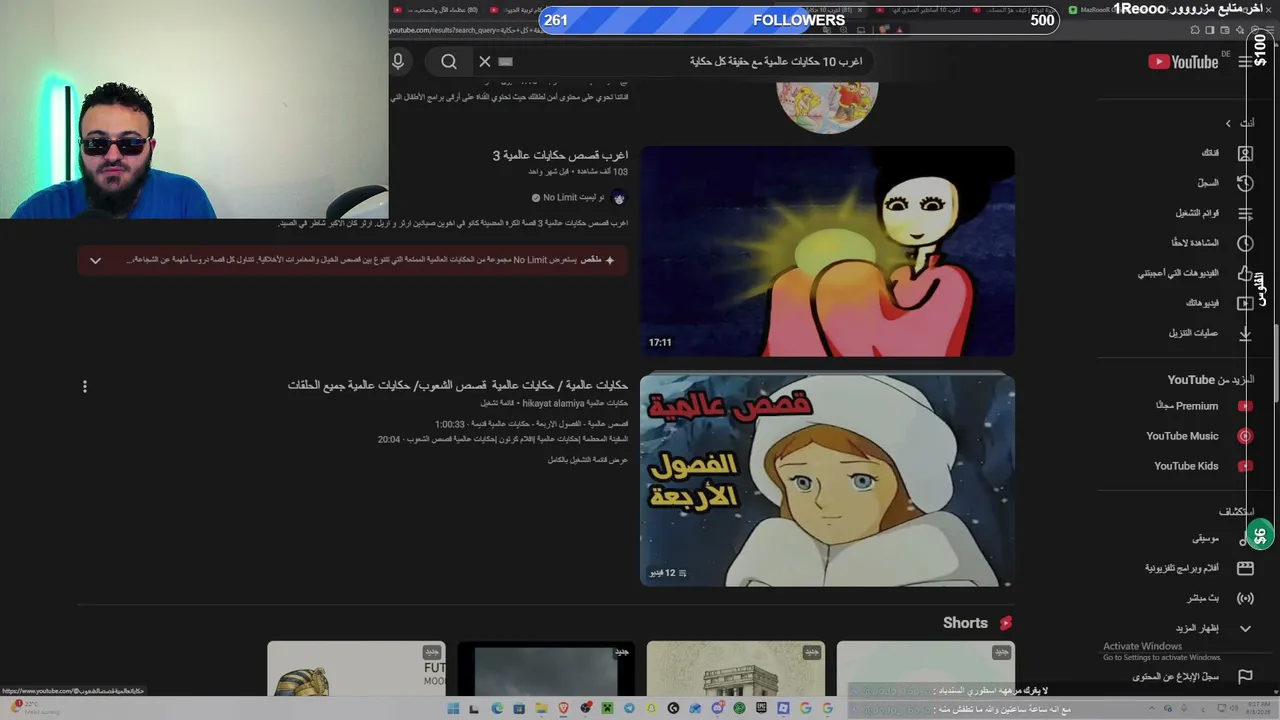Open Brave browser from the taskbar
This screenshot has width=1280, height=720.
pos(563,708)
